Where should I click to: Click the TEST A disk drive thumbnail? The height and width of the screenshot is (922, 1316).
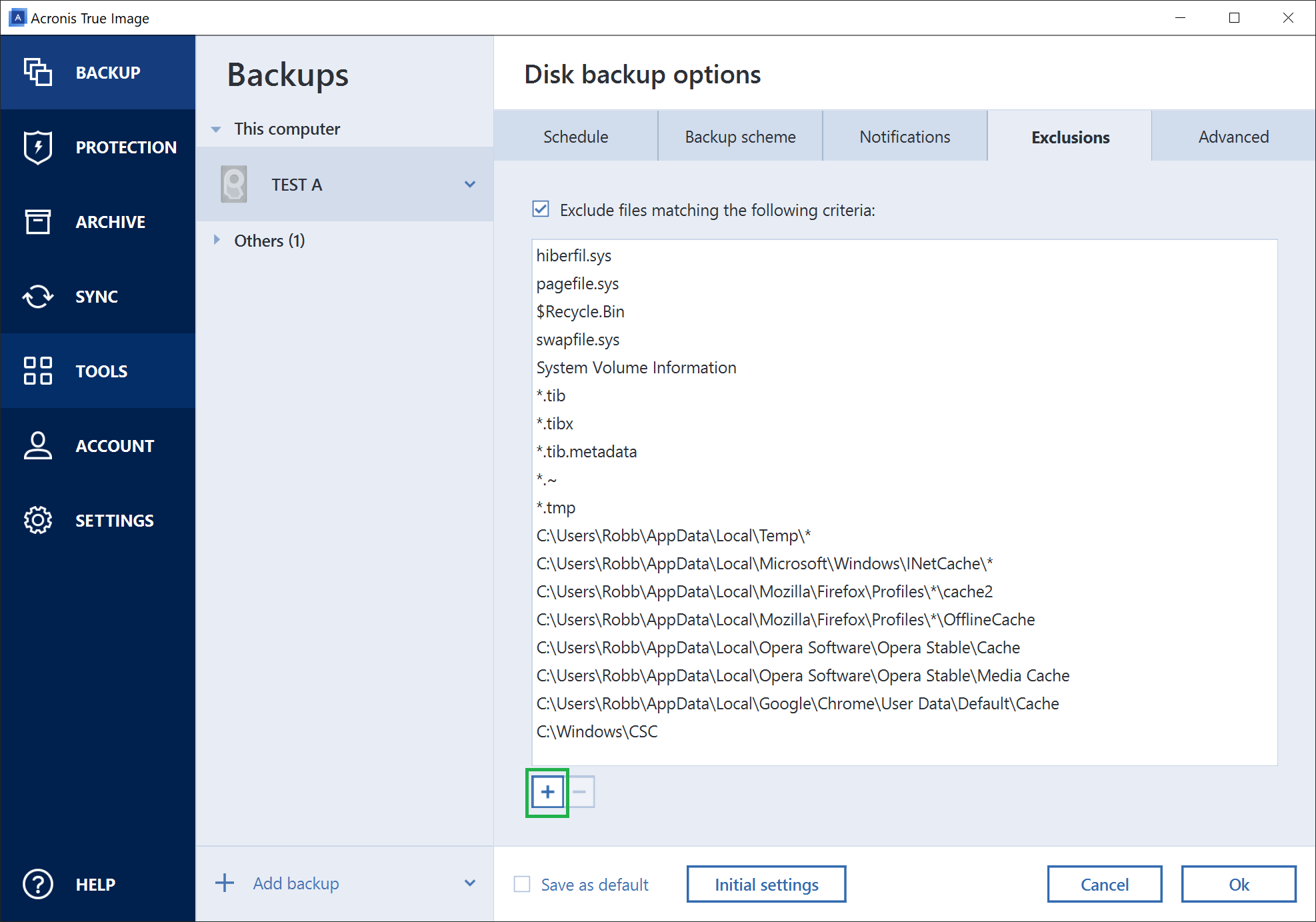pyautogui.click(x=233, y=184)
